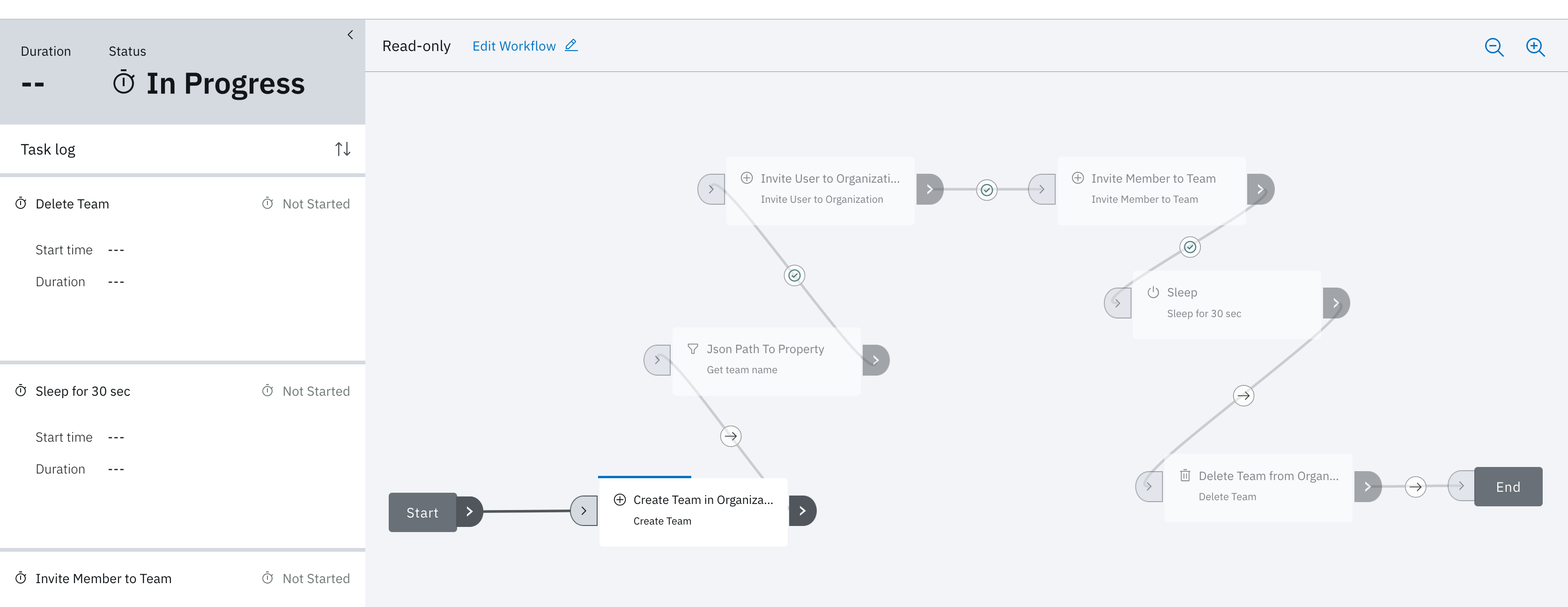Open the Delete Team task log entry
This screenshot has height=607, width=1568.
[73, 204]
